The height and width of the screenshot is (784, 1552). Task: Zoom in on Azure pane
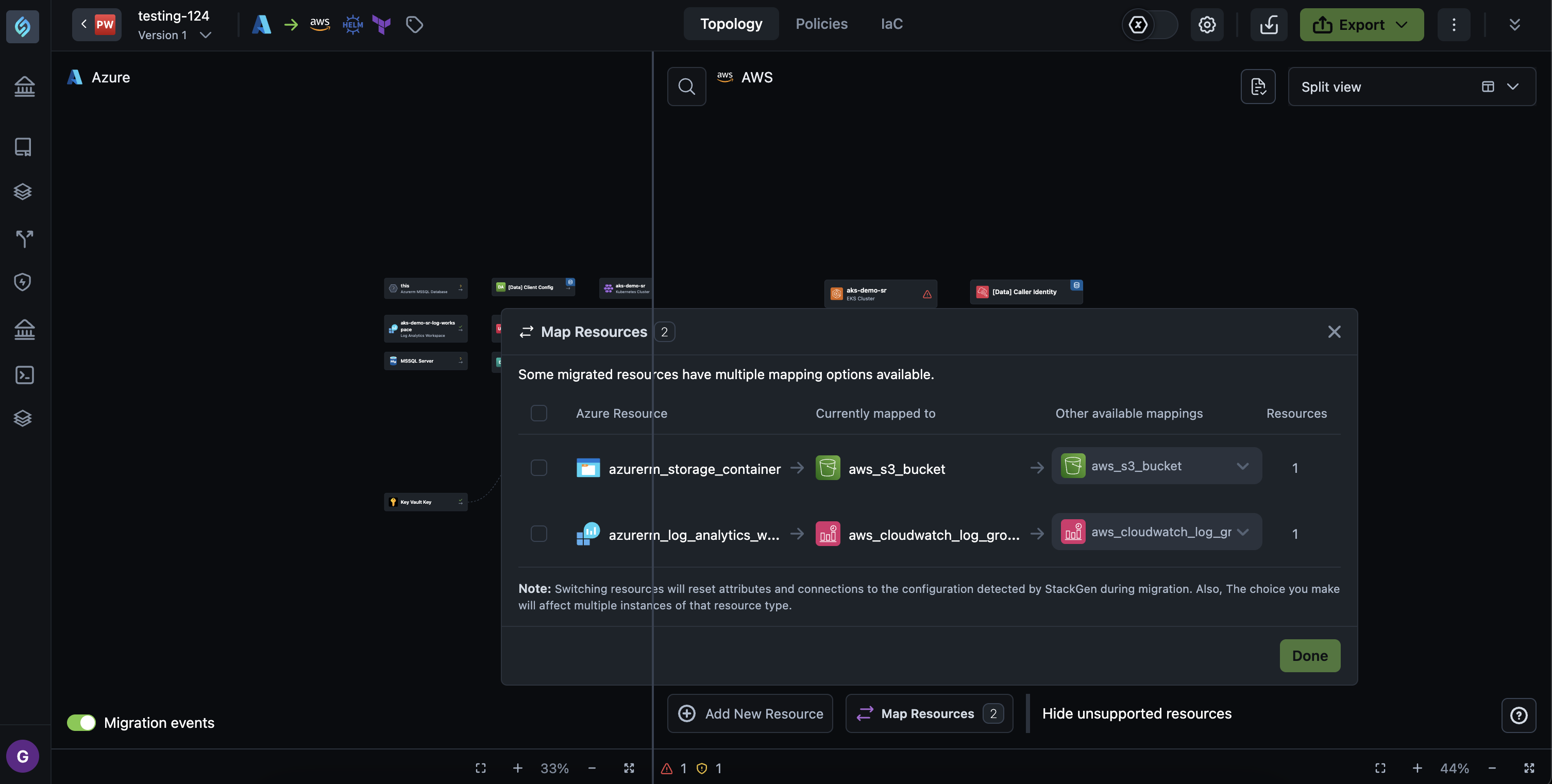(517, 769)
